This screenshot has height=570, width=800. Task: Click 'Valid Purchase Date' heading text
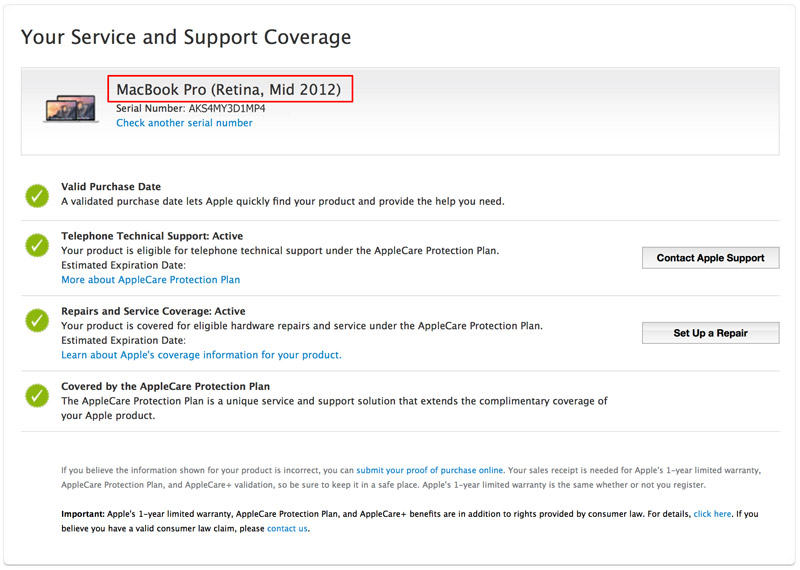(111, 187)
